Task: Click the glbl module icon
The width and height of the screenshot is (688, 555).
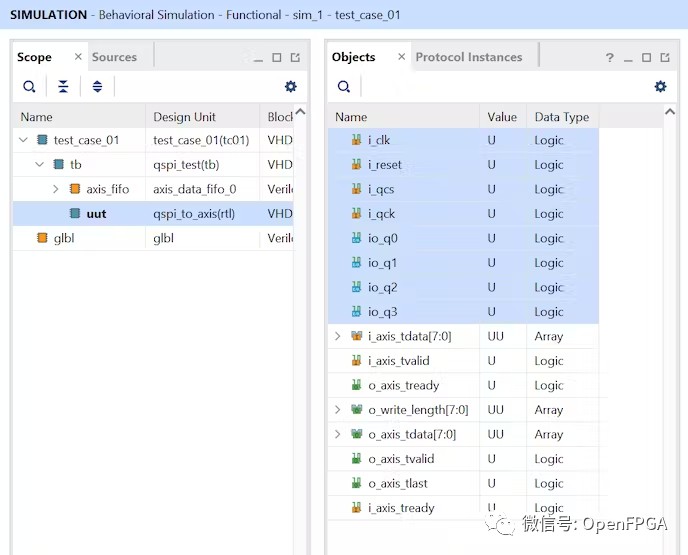Action: point(42,238)
